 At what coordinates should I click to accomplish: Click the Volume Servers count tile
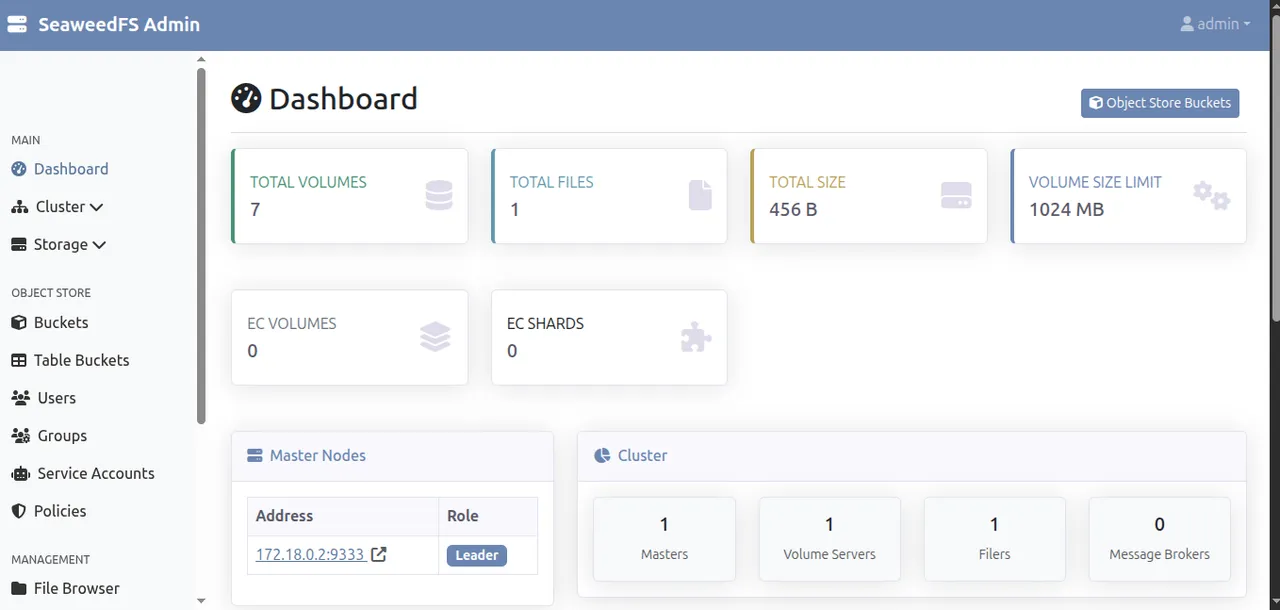pos(829,540)
